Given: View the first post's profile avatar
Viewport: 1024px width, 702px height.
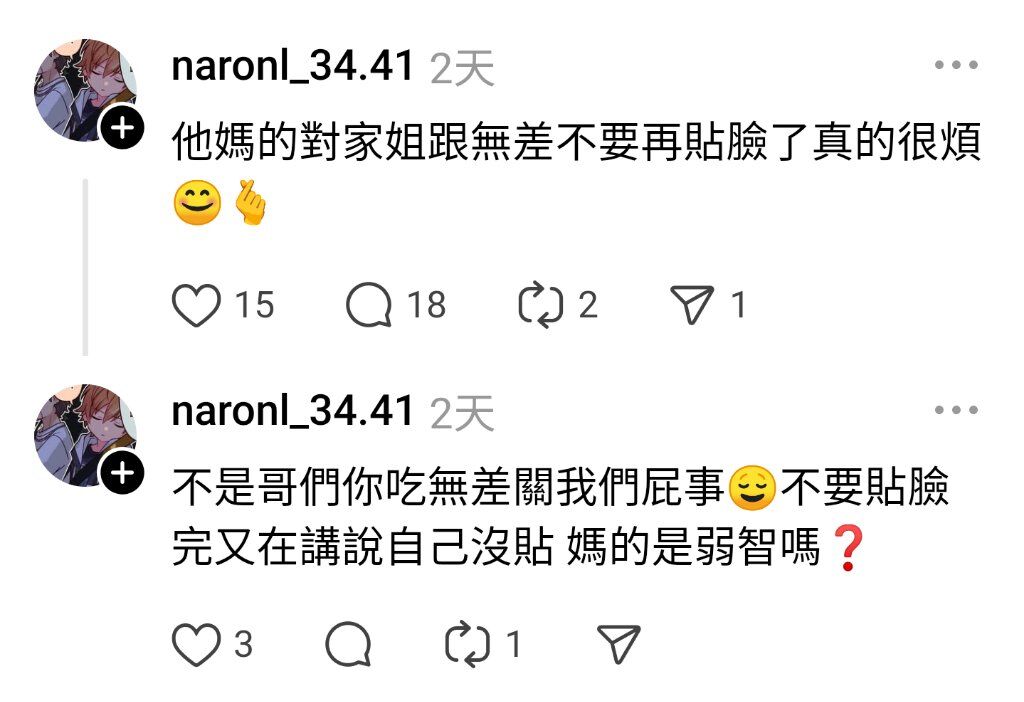Looking at the screenshot, I should tap(85, 90).
